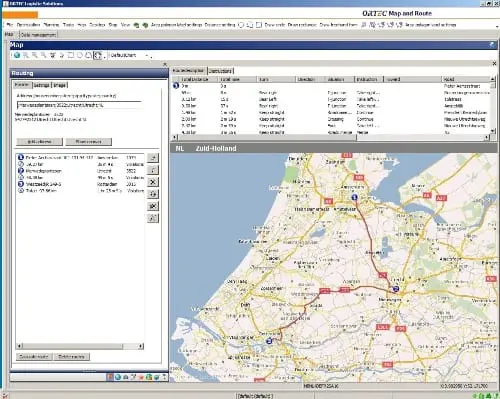Screen dimensions: 500x399
Task: Select Pieter Aertszstraat Amsterdam stop row
Action: [x=81, y=157]
